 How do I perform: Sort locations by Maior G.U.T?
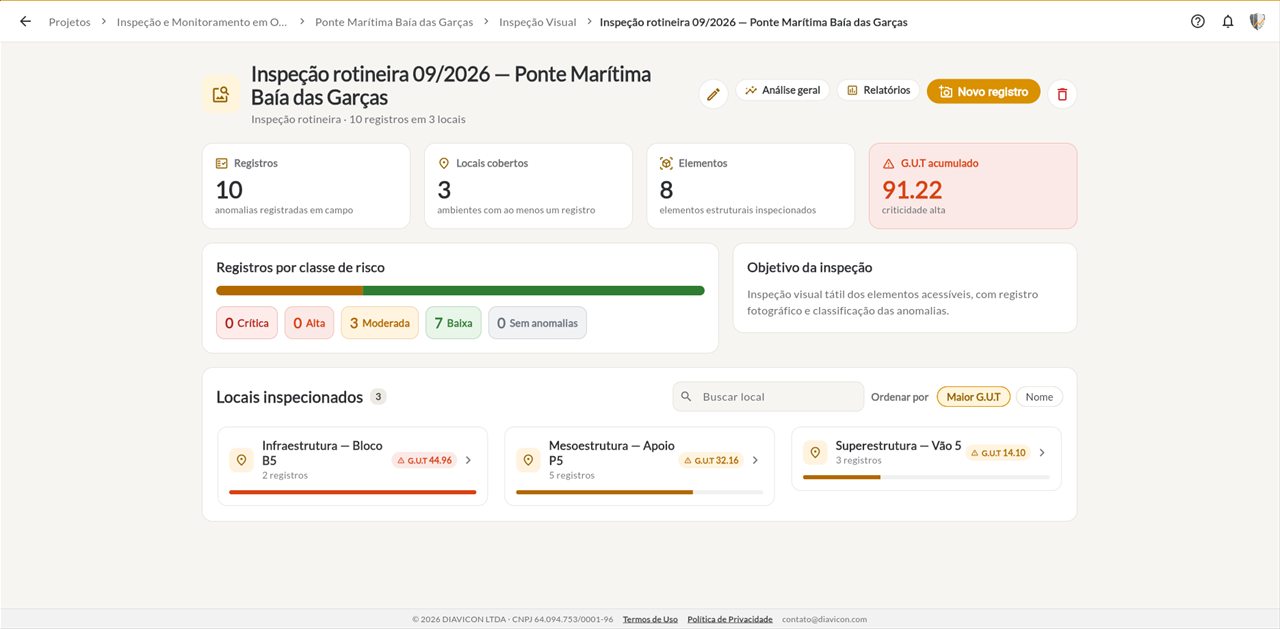point(974,397)
